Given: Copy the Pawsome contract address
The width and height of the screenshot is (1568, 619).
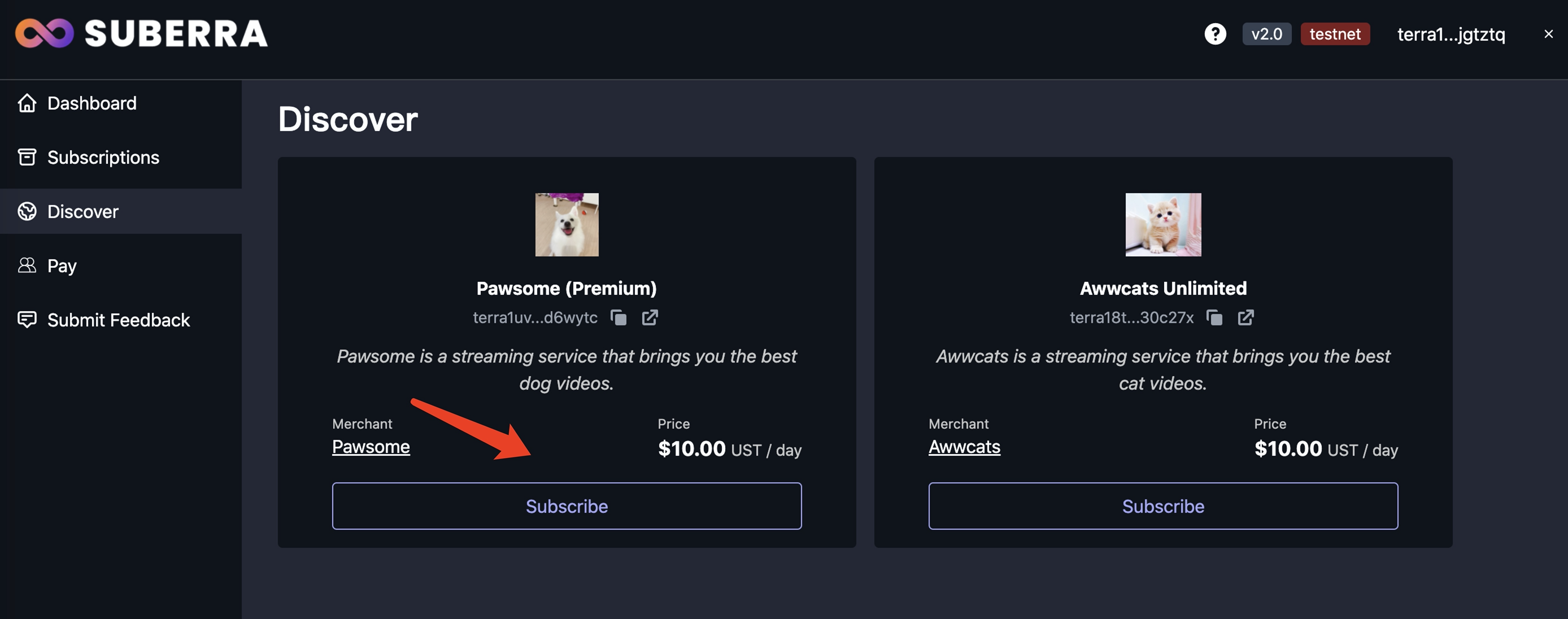Looking at the screenshot, I should pyautogui.click(x=619, y=318).
